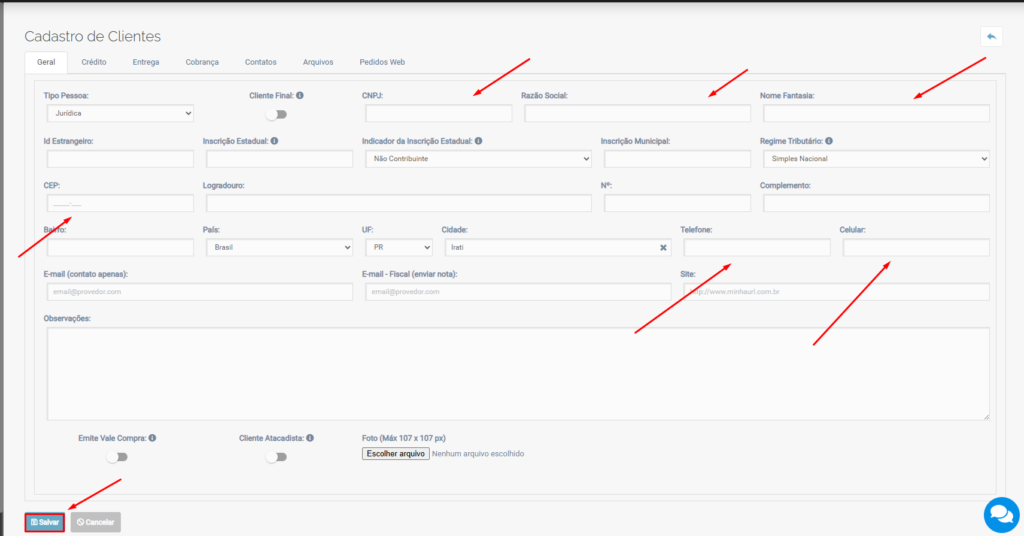The width and height of the screenshot is (1024, 536).
Task: Switch to the Crédito tab
Action: click(94, 62)
